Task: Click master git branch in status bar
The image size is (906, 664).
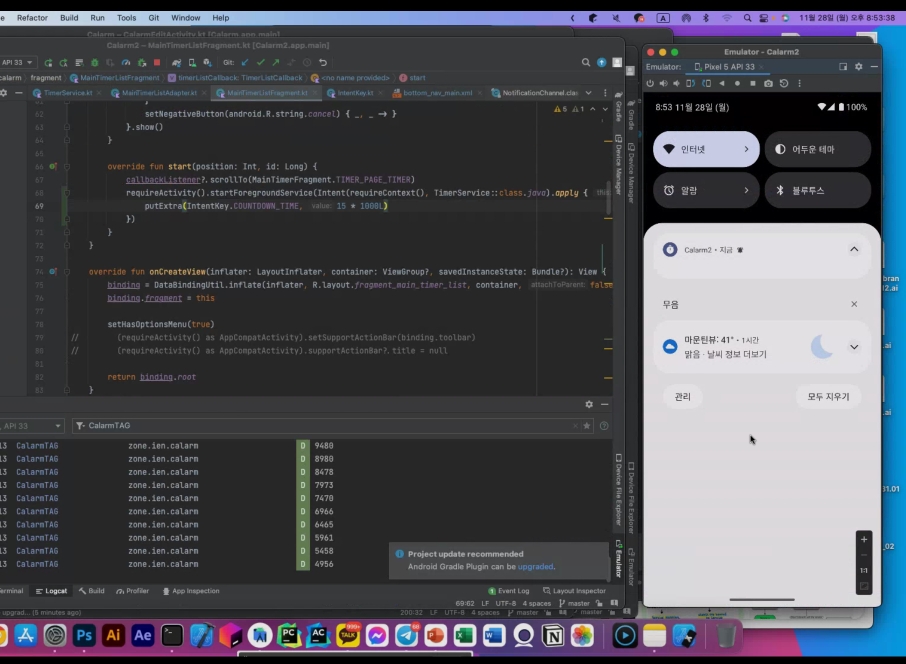Action: [574, 603]
